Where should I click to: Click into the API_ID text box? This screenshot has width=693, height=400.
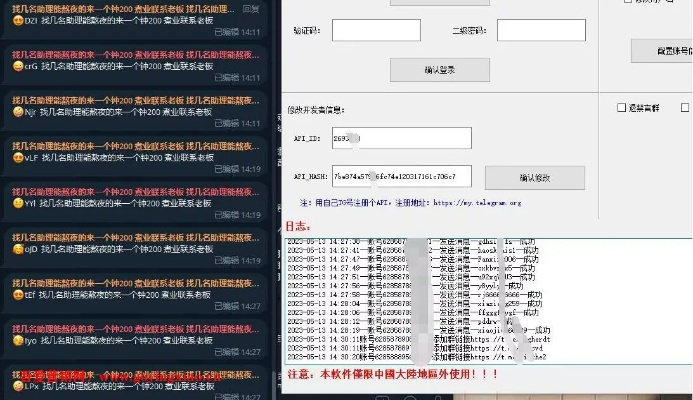[387, 138]
